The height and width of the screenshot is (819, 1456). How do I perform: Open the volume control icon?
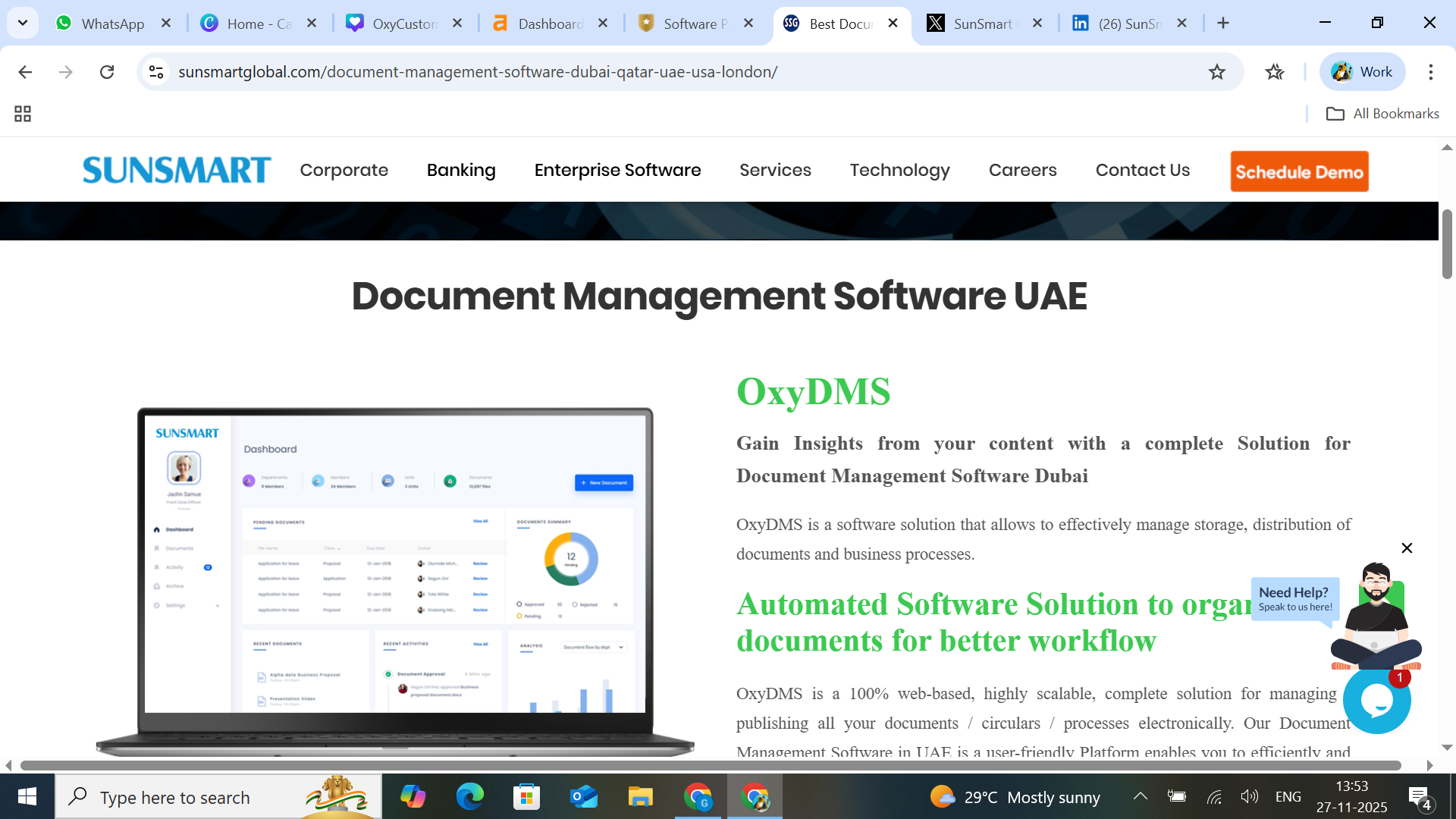pos(1249,796)
